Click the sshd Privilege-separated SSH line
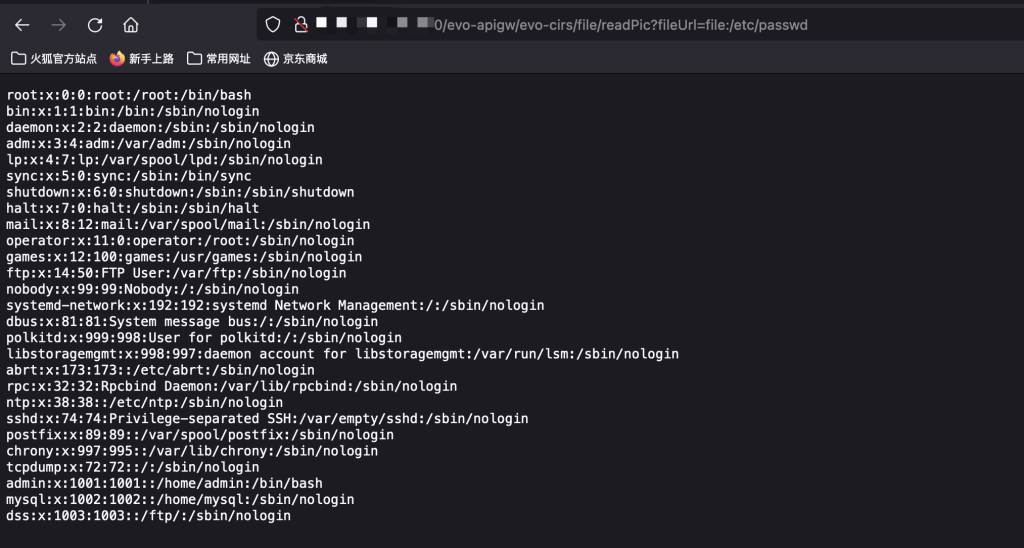 point(267,419)
